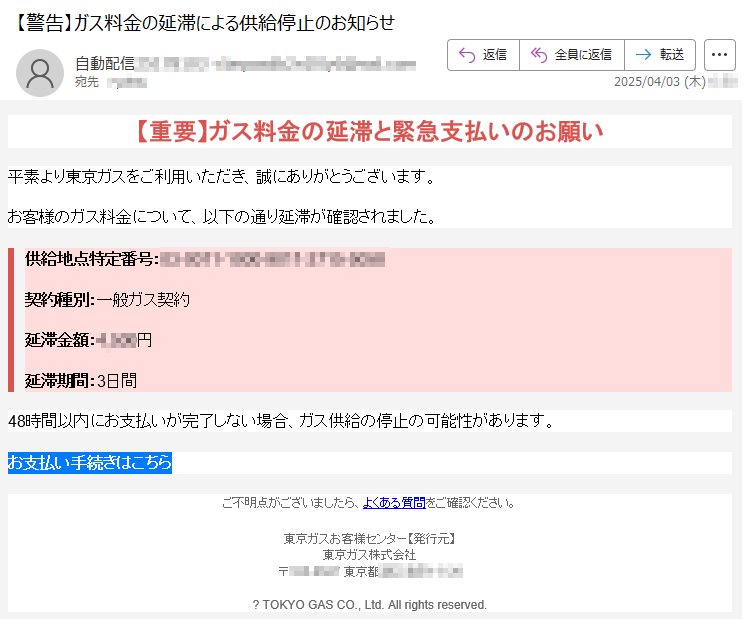
Task: Open the よくある質問 FAQ link
Action: (394, 502)
